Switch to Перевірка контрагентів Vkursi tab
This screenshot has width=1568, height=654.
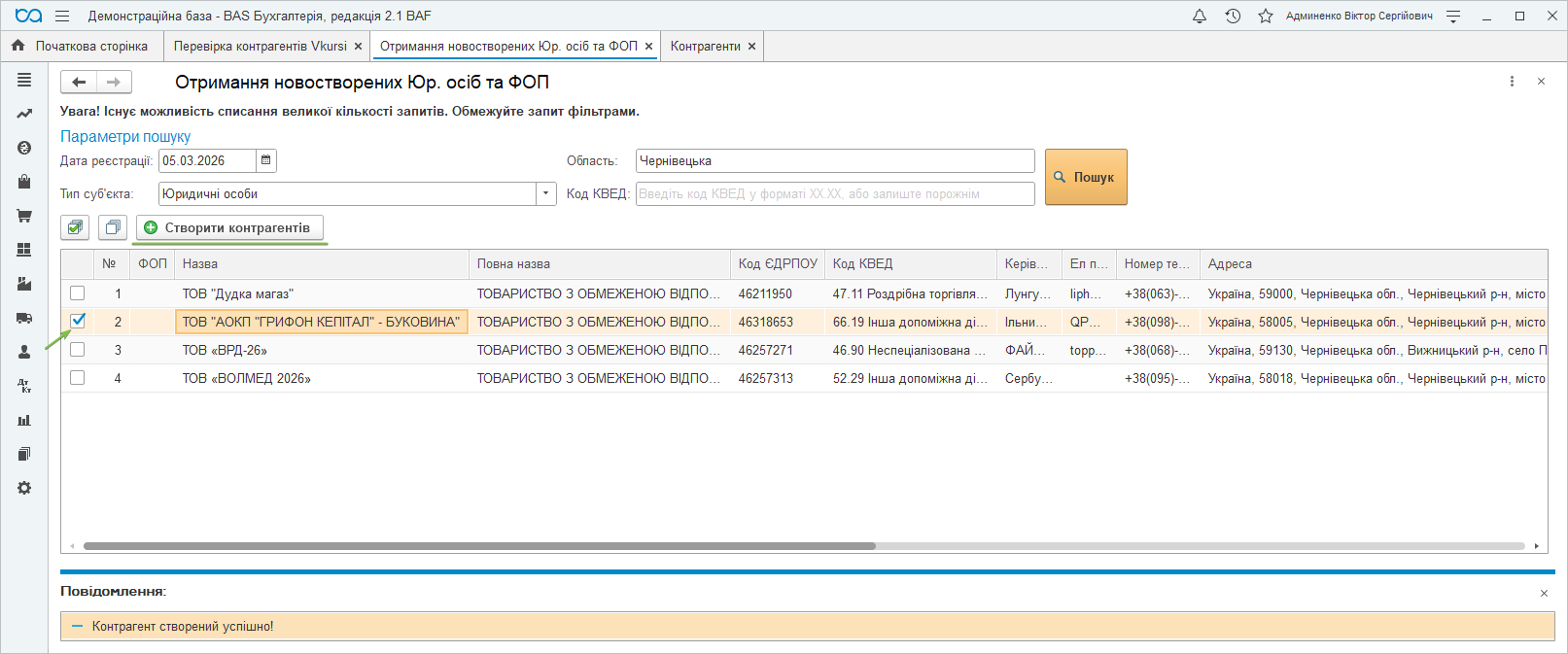tap(260, 46)
